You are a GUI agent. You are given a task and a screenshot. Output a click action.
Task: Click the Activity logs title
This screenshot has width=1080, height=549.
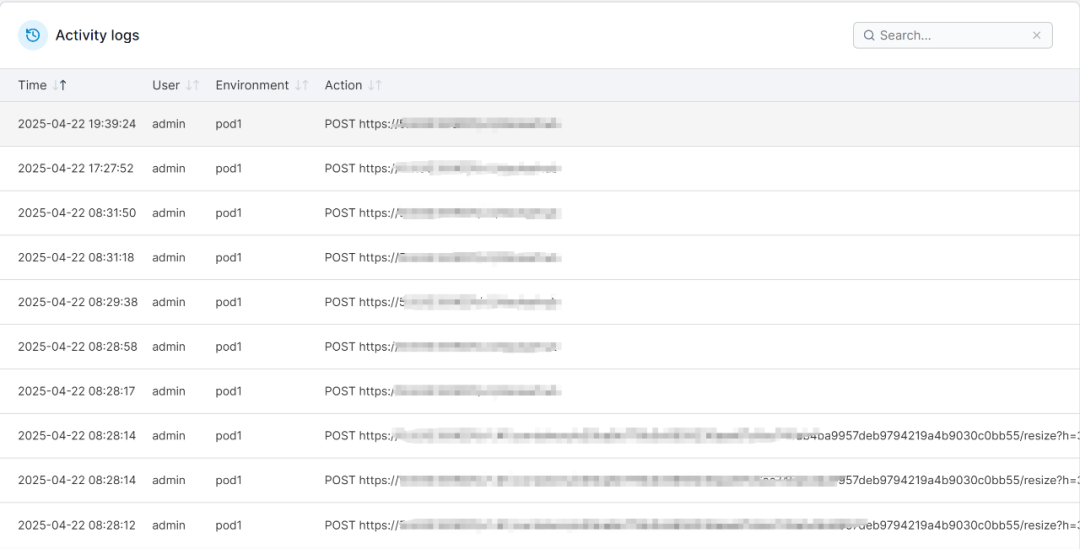(x=97, y=36)
